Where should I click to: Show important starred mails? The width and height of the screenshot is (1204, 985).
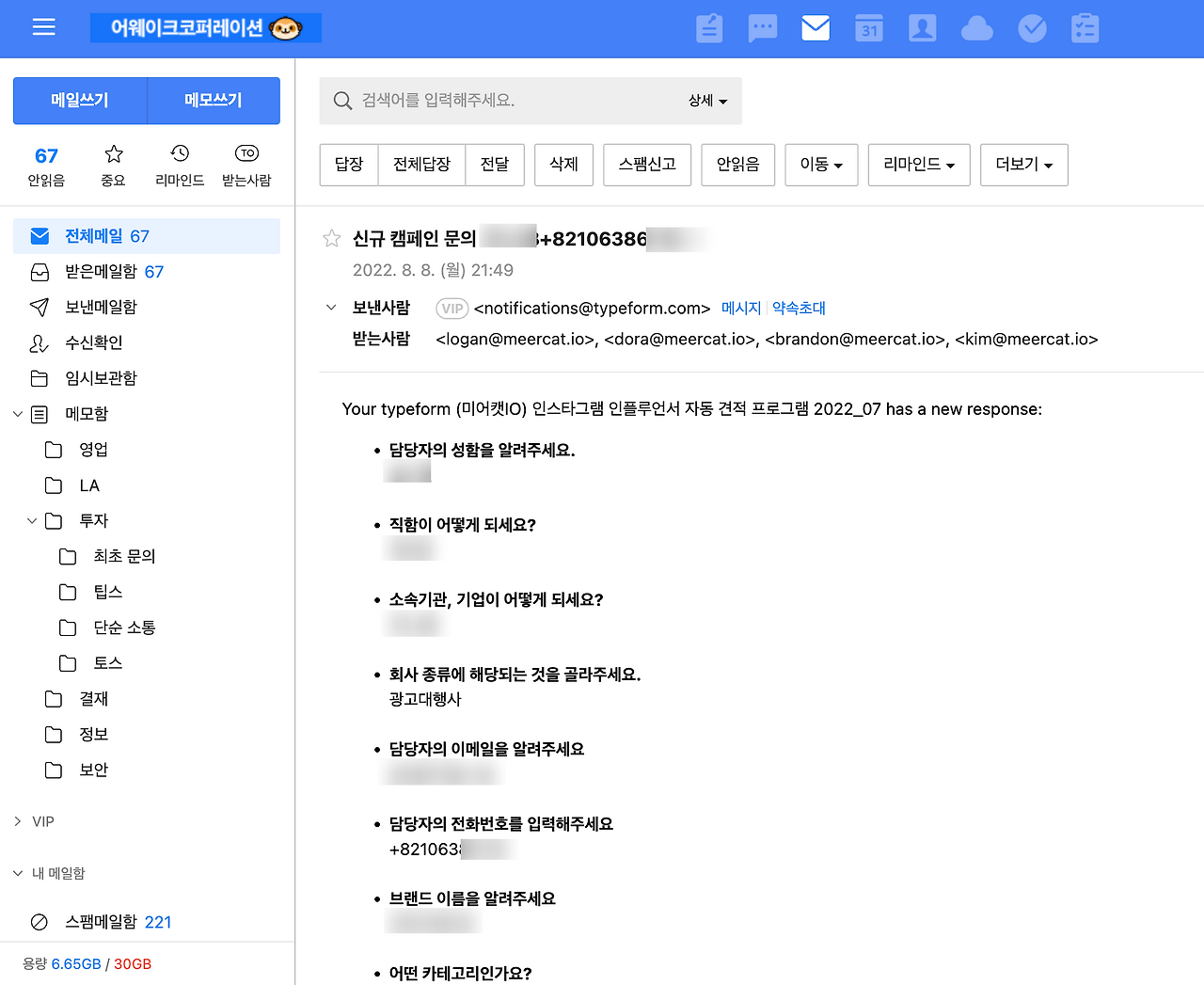(x=114, y=165)
